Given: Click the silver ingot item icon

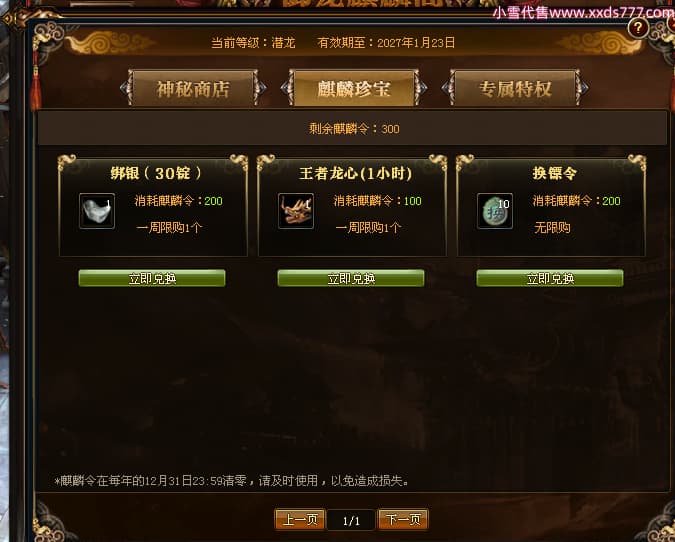Looking at the screenshot, I should (97, 211).
